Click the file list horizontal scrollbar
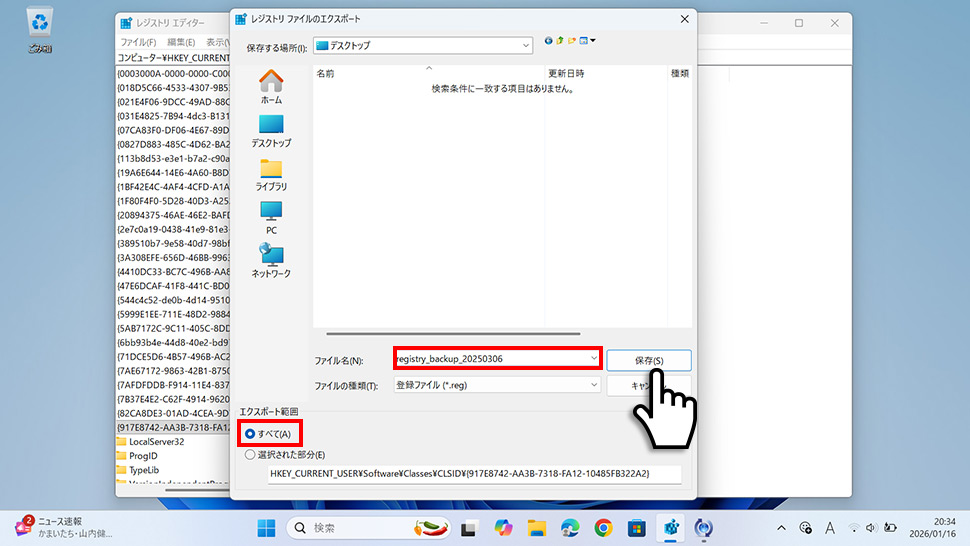 453,334
